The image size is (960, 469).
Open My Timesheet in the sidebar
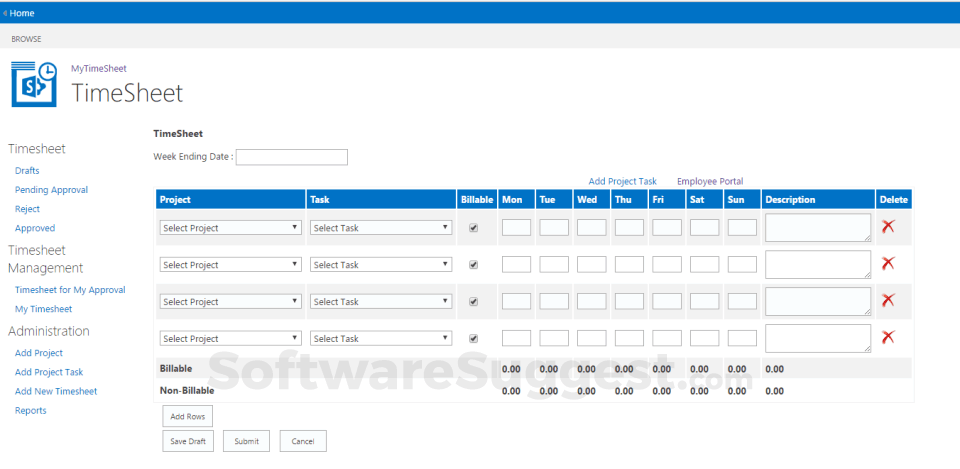(x=43, y=309)
